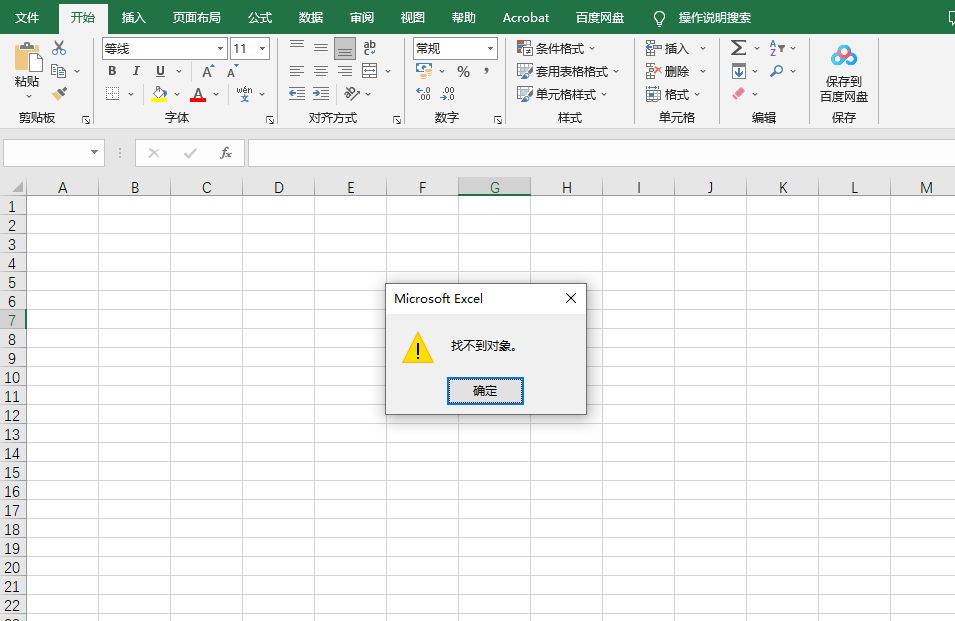Click the Merge and Center icon
The image size is (955, 621).
(370, 71)
